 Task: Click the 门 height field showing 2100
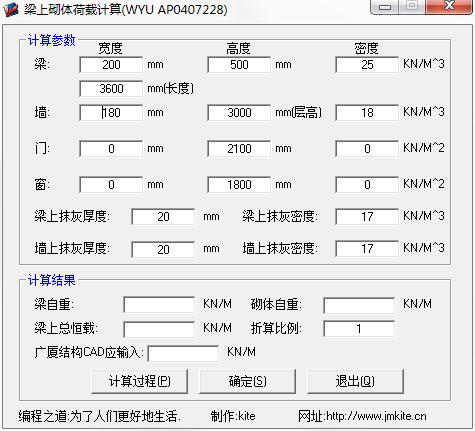(x=239, y=149)
